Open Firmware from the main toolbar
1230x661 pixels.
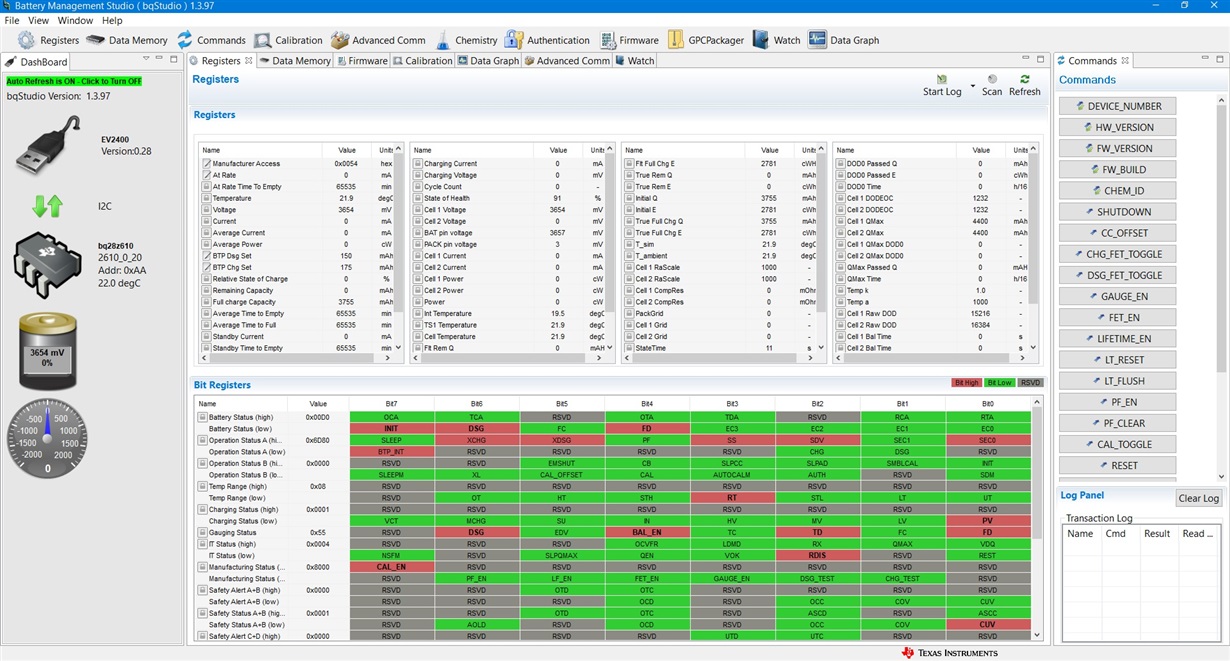click(629, 40)
